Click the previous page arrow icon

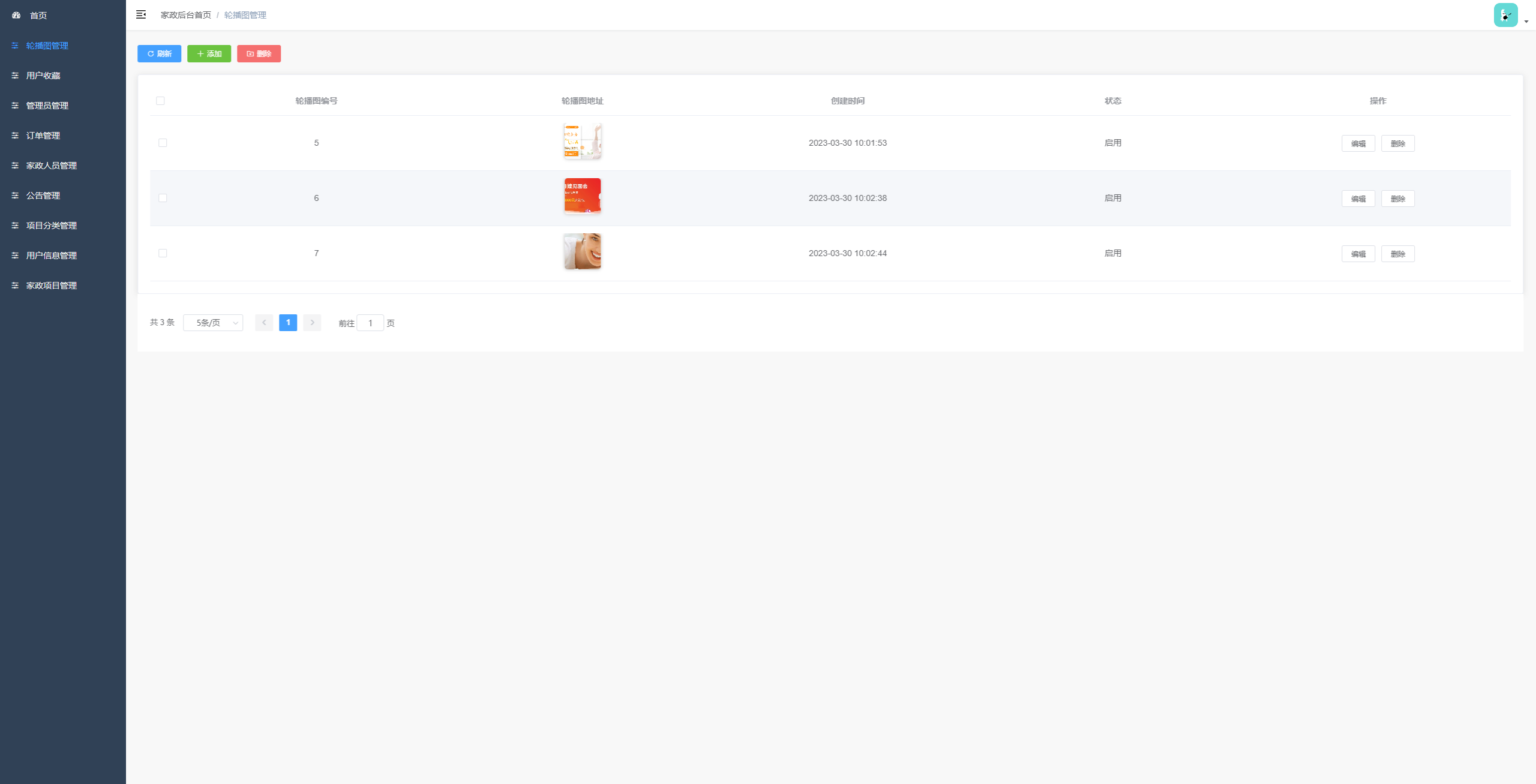[x=264, y=323]
